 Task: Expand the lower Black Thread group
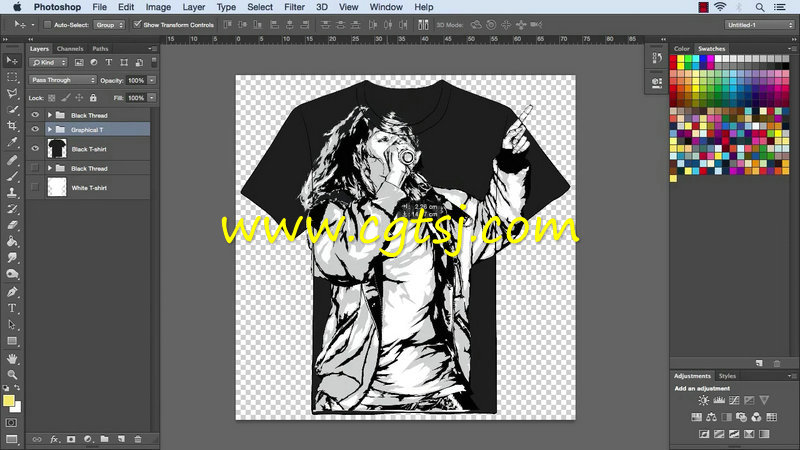point(50,168)
